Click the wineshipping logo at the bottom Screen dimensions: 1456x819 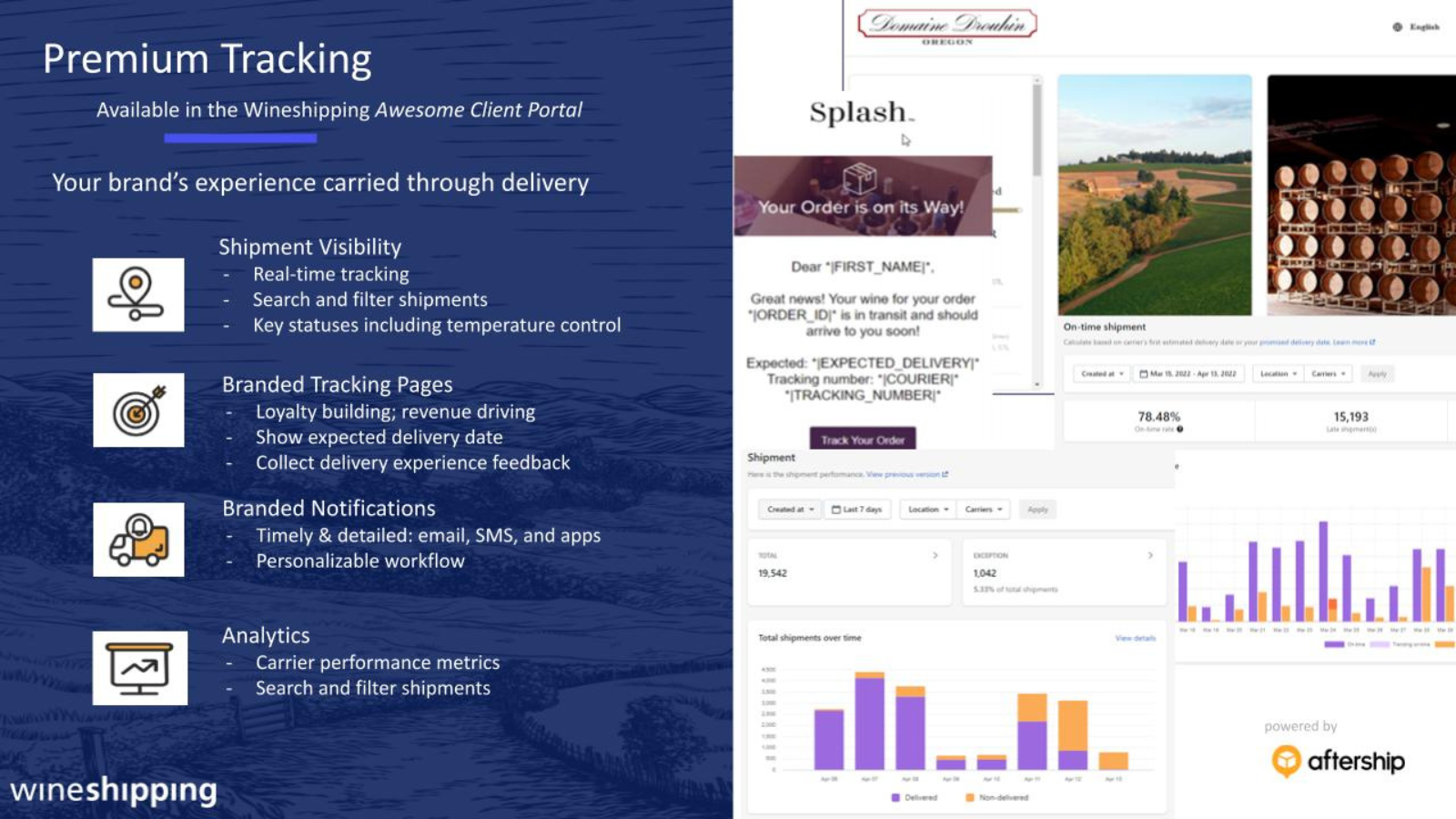(x=114, y=790)
